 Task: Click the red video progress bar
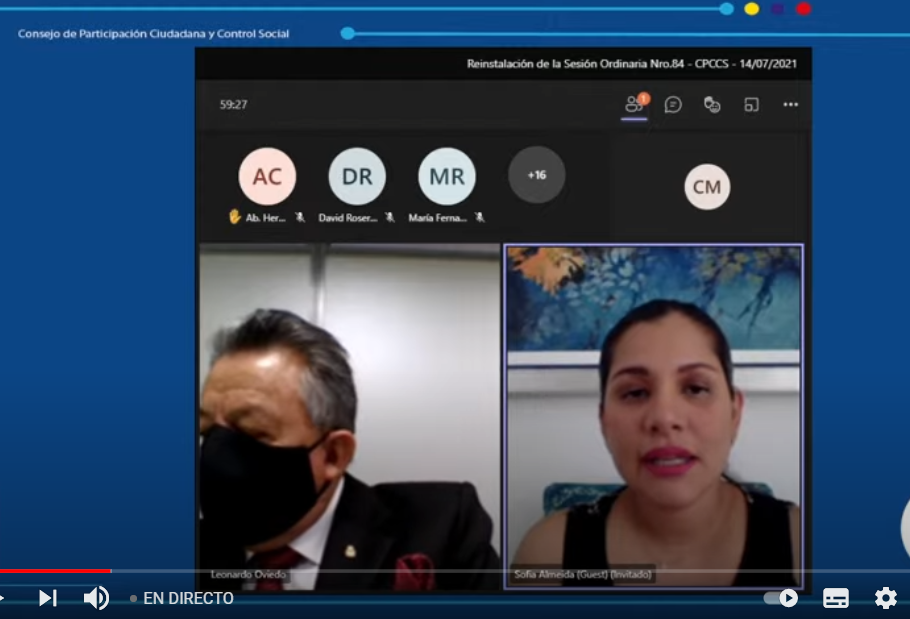pos(55,571)
